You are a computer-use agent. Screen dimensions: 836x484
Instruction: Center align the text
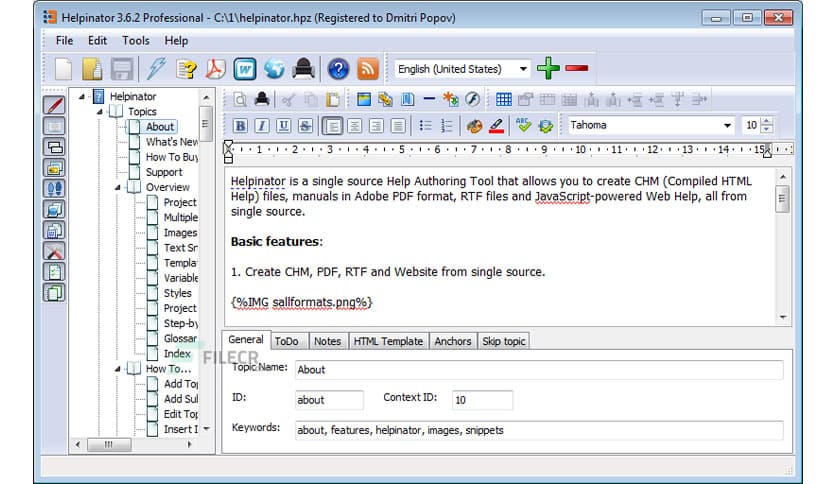(355, 126)
